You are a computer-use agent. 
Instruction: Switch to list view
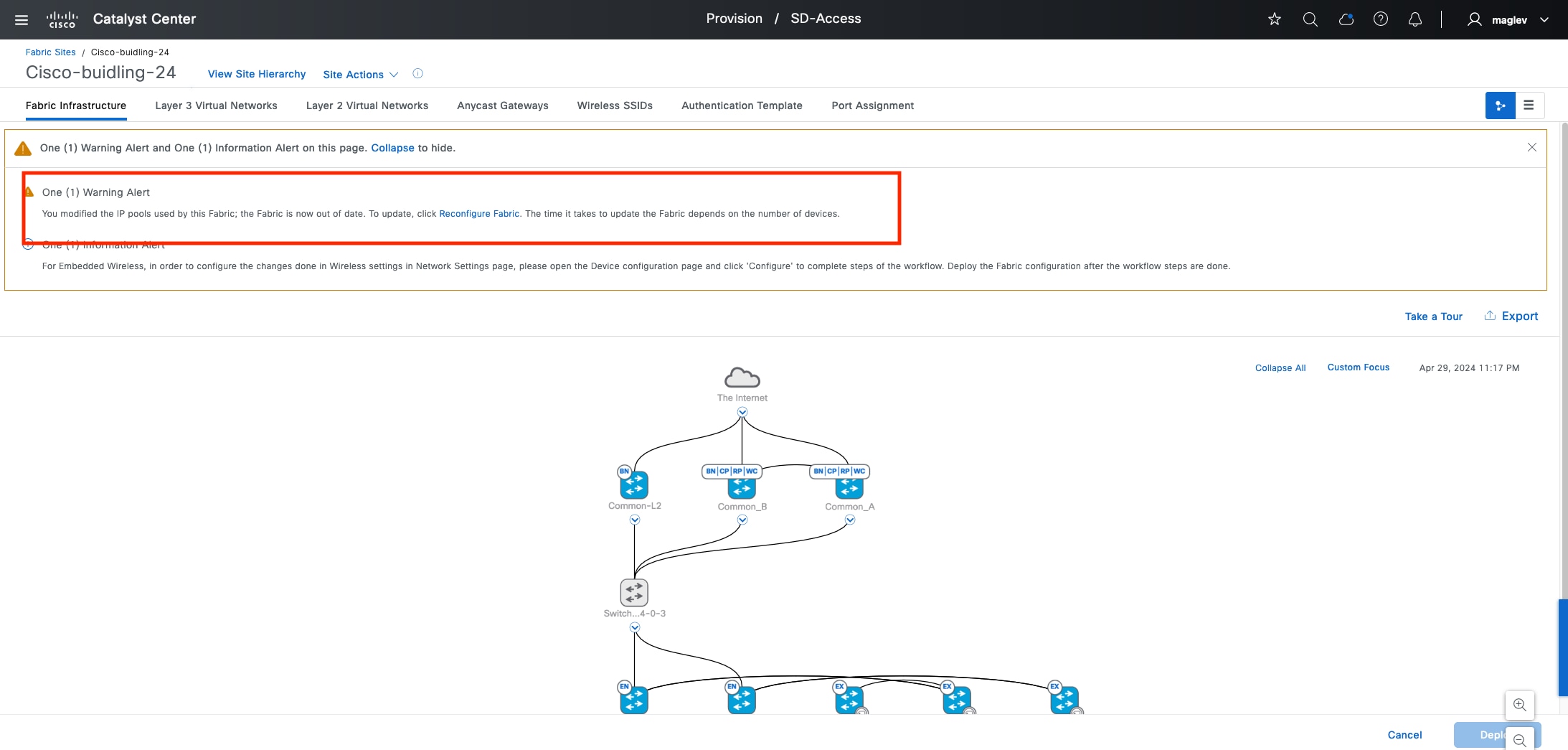[x=1529, y=106]
